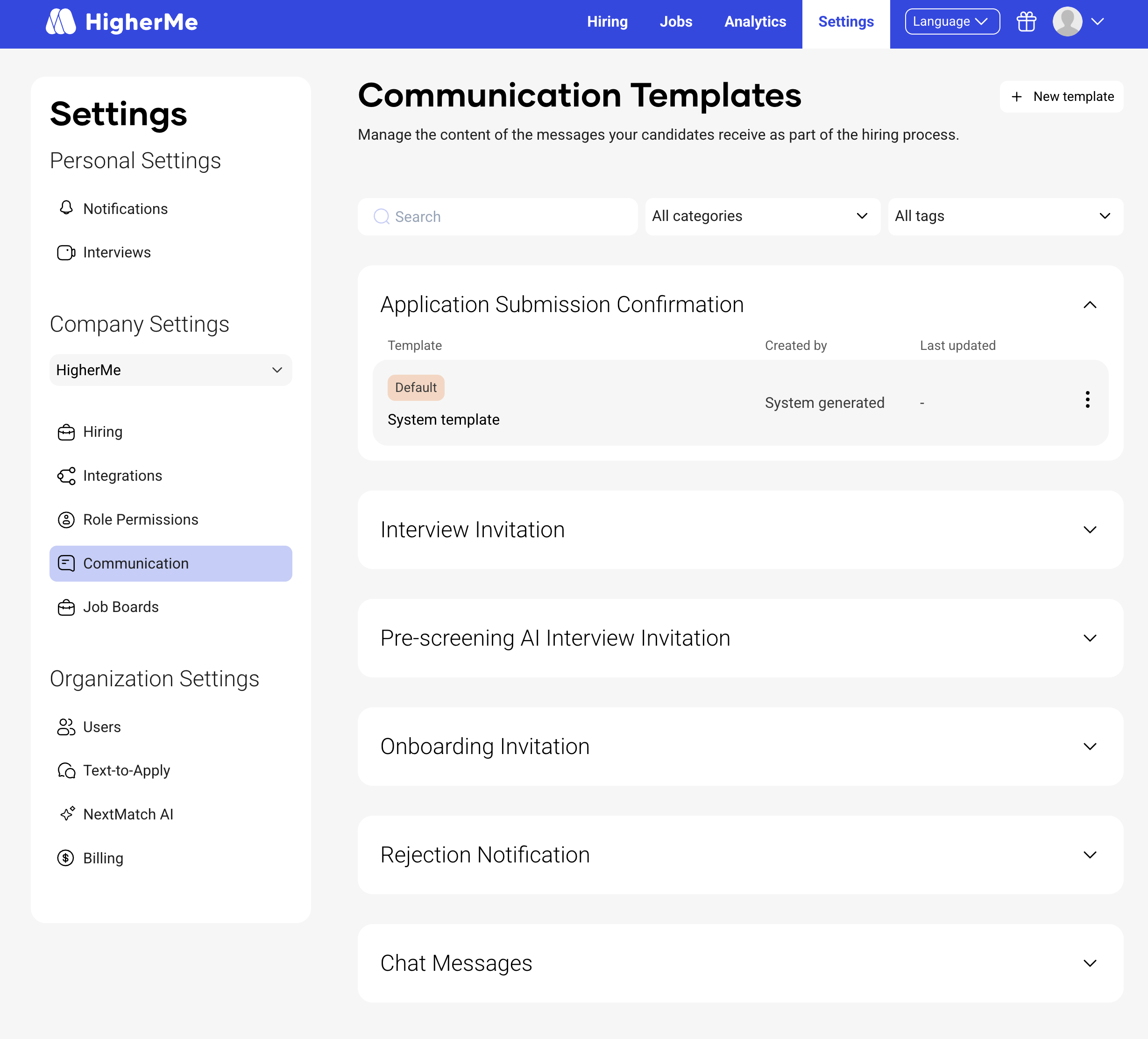
Task: Open the Language selector button
Action: click(x=951, y=21)
